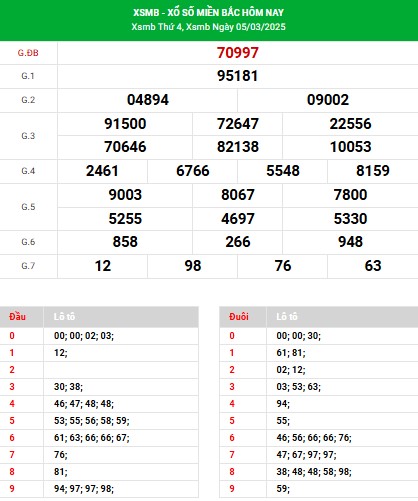Click the G.5 row label

[x=28, y=207]
